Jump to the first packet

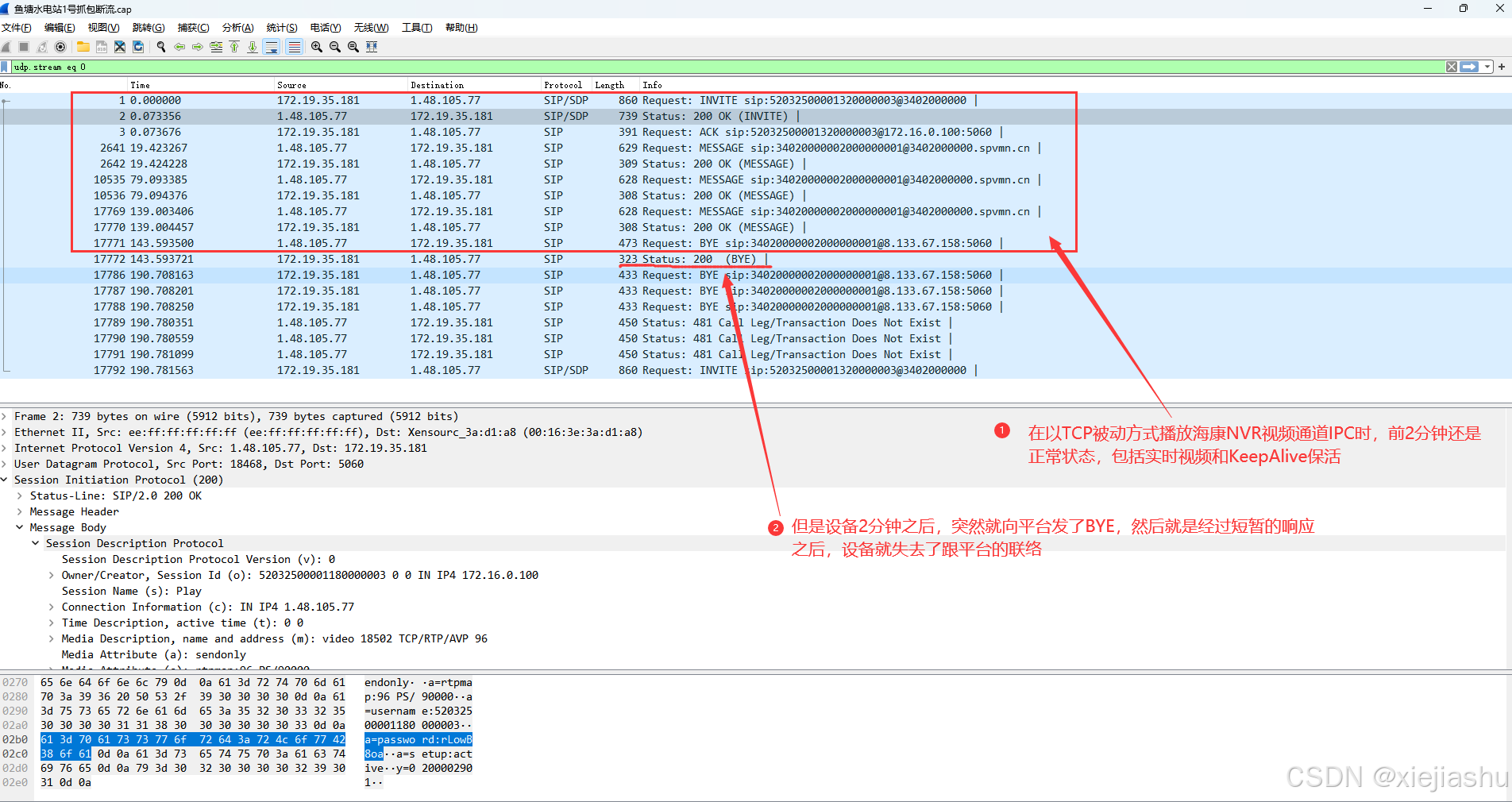coord(234,47)
